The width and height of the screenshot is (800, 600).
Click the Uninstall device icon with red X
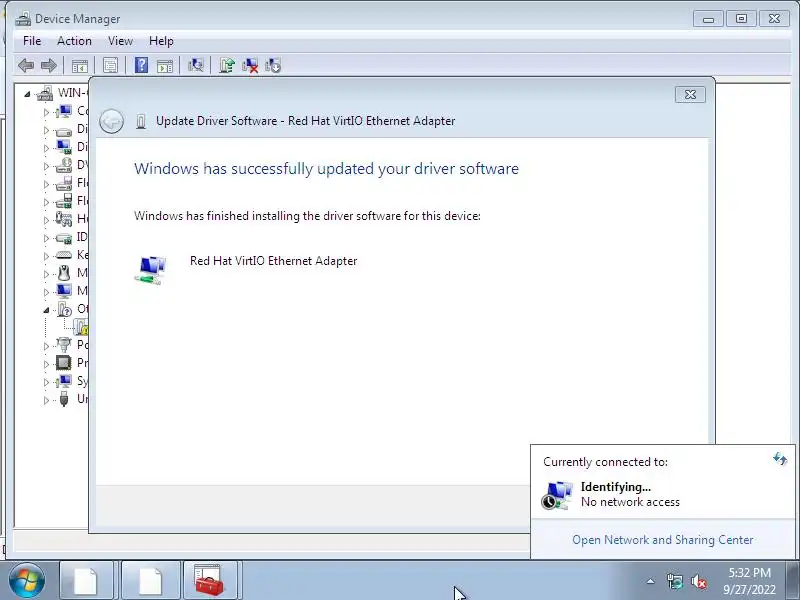(250, 65)
